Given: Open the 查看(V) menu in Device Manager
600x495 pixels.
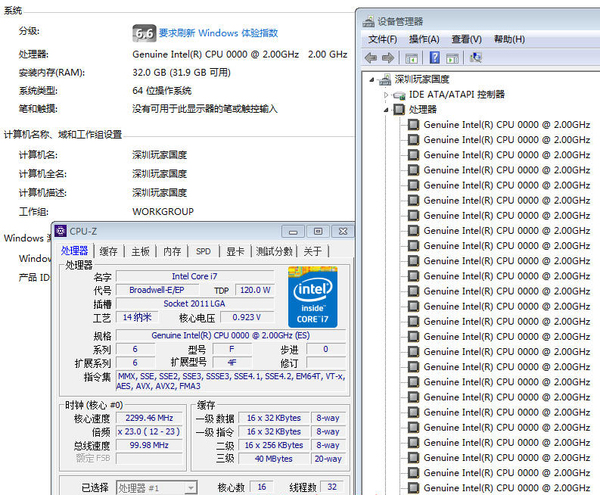Looking at the screenshot, I should (x=466, y=39).
